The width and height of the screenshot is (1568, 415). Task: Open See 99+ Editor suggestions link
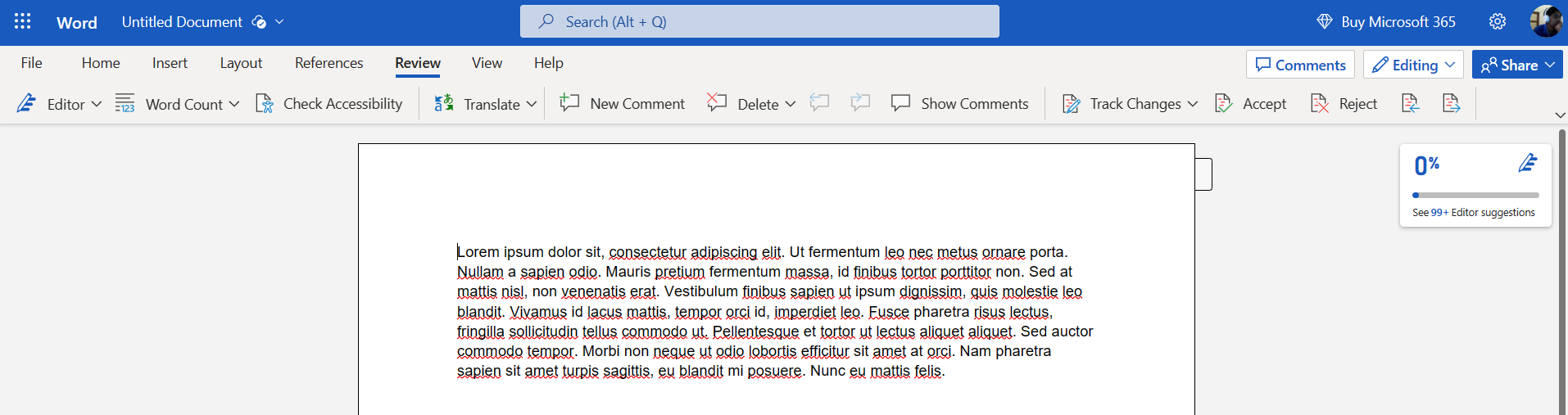click(1474, 212)
